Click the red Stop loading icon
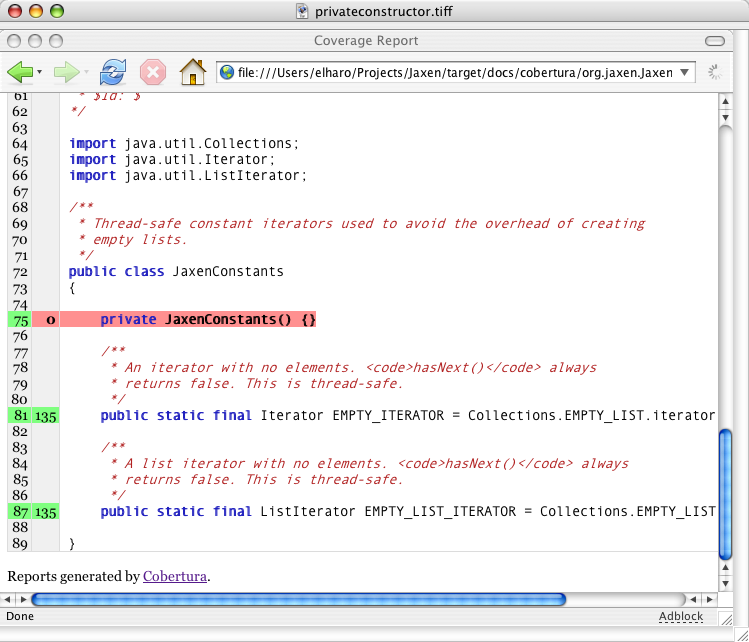Viewport: 749px width, 642px height. point(152,72)
